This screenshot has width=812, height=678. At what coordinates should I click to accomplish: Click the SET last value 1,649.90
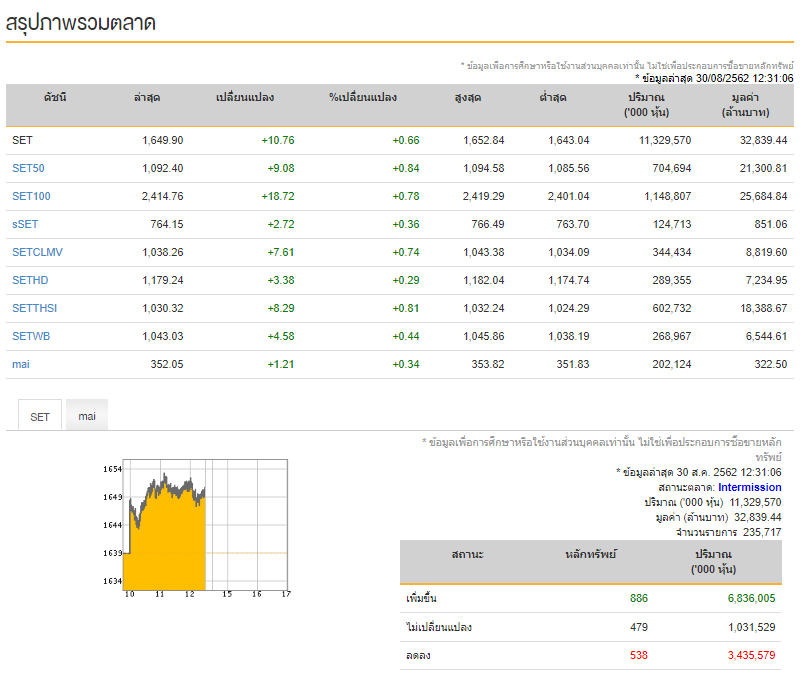[x=163, y=140]
